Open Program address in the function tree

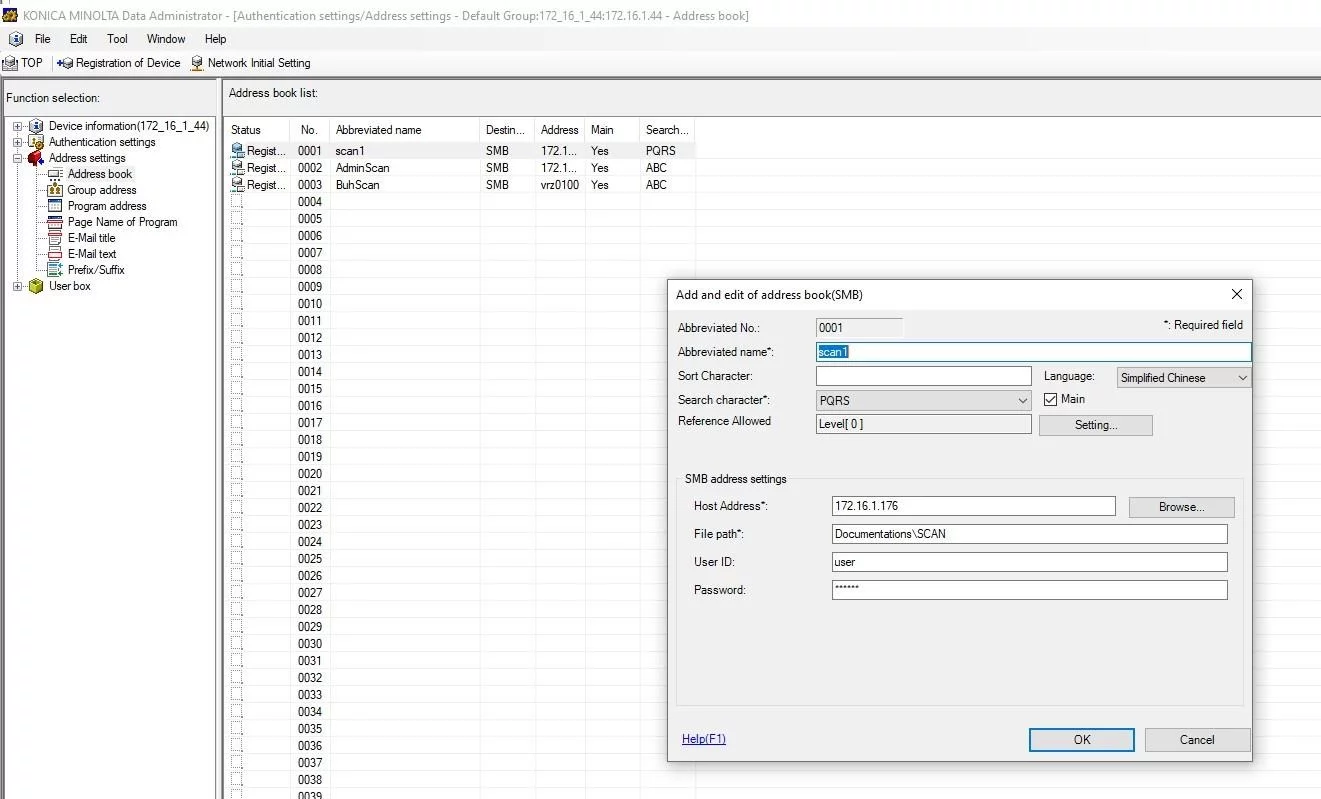tap(106, 206)
